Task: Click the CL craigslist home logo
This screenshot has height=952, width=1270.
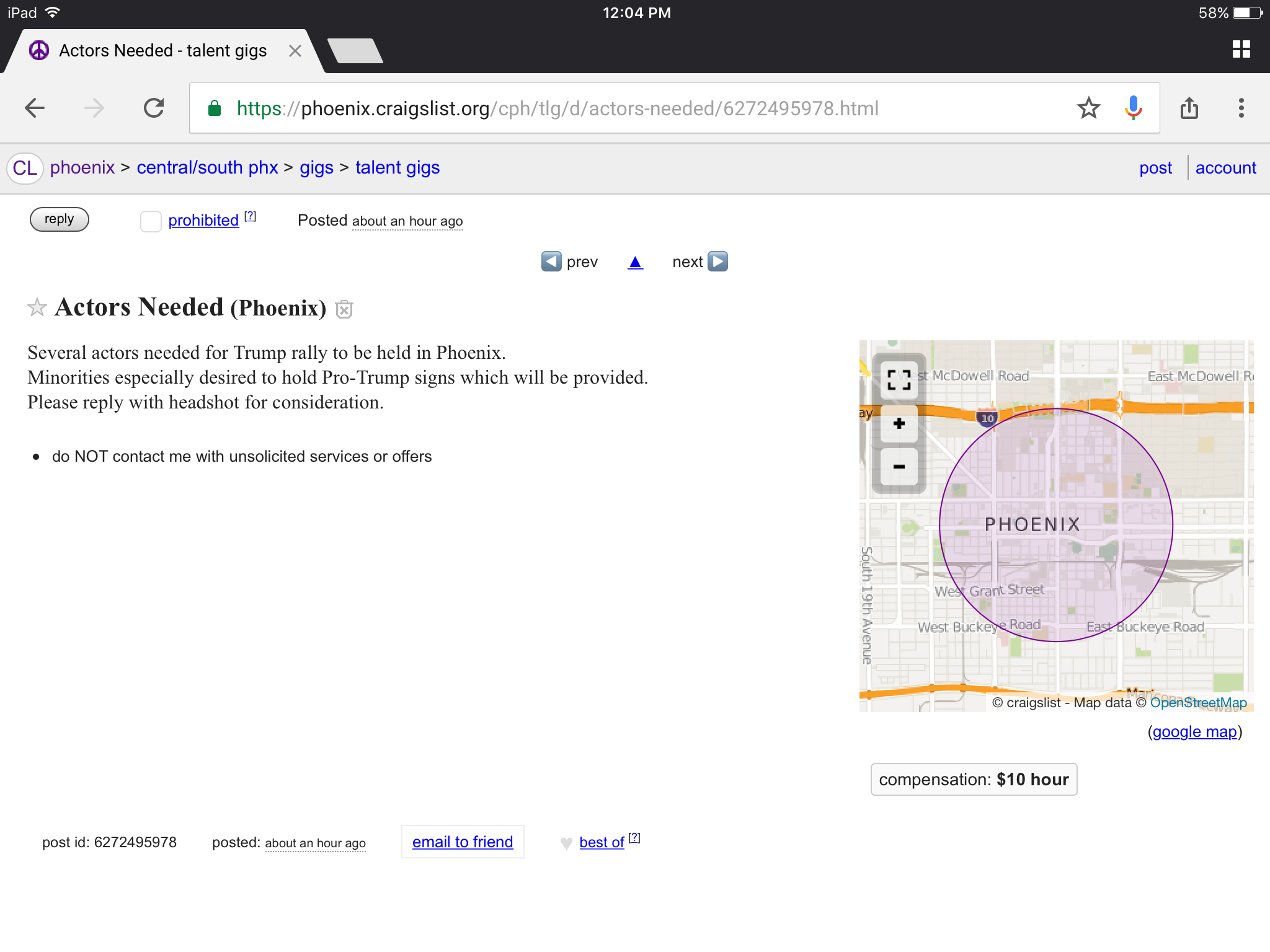Action: 25,168
